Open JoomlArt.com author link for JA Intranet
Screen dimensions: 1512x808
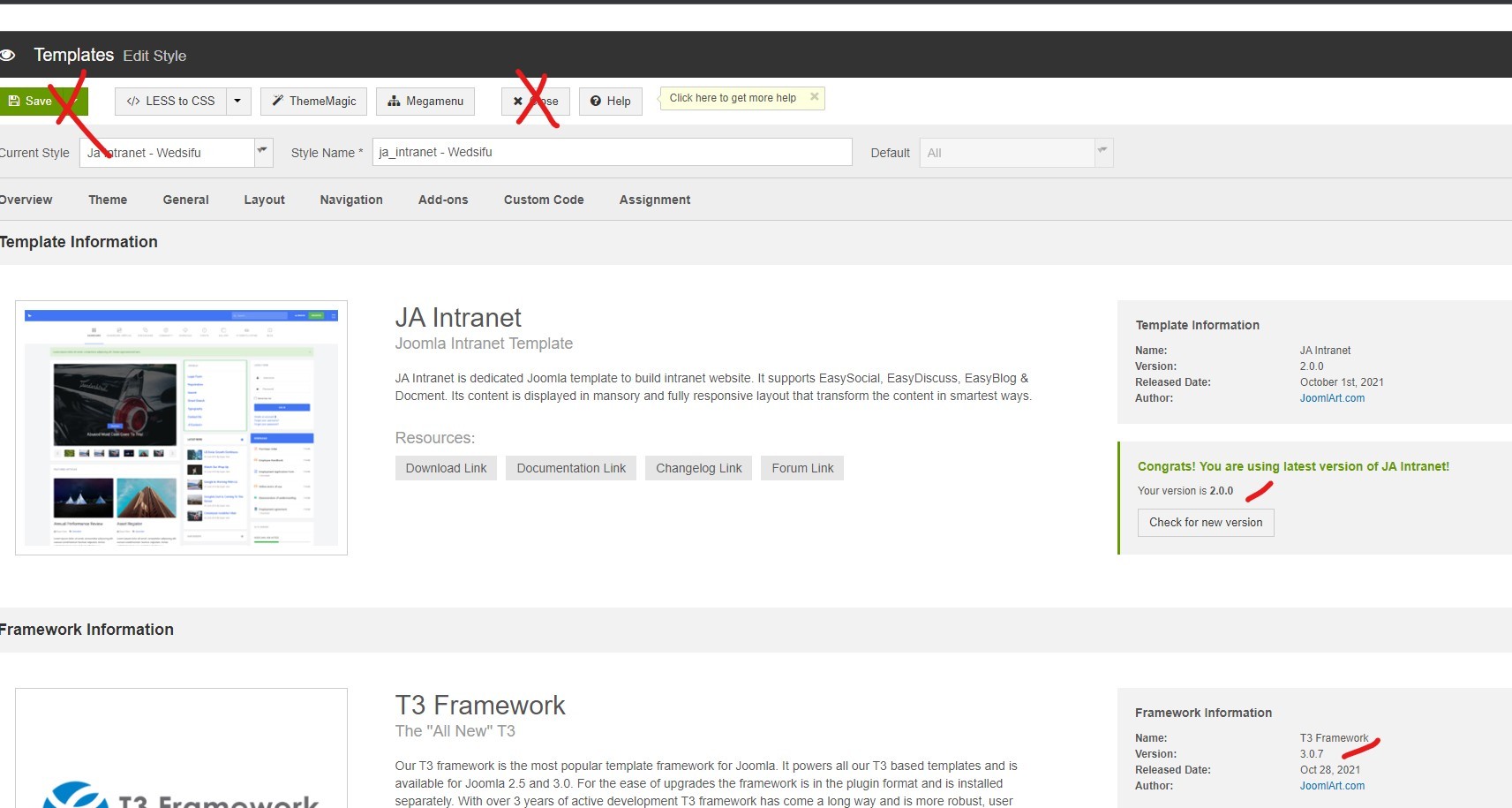(1332, 398)
